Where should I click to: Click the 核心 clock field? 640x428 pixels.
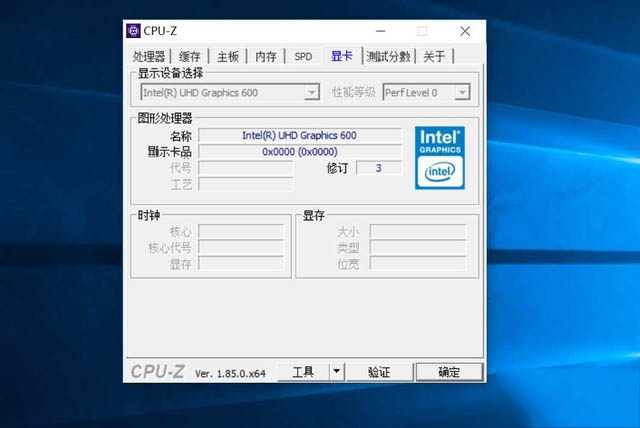(241, 231)
